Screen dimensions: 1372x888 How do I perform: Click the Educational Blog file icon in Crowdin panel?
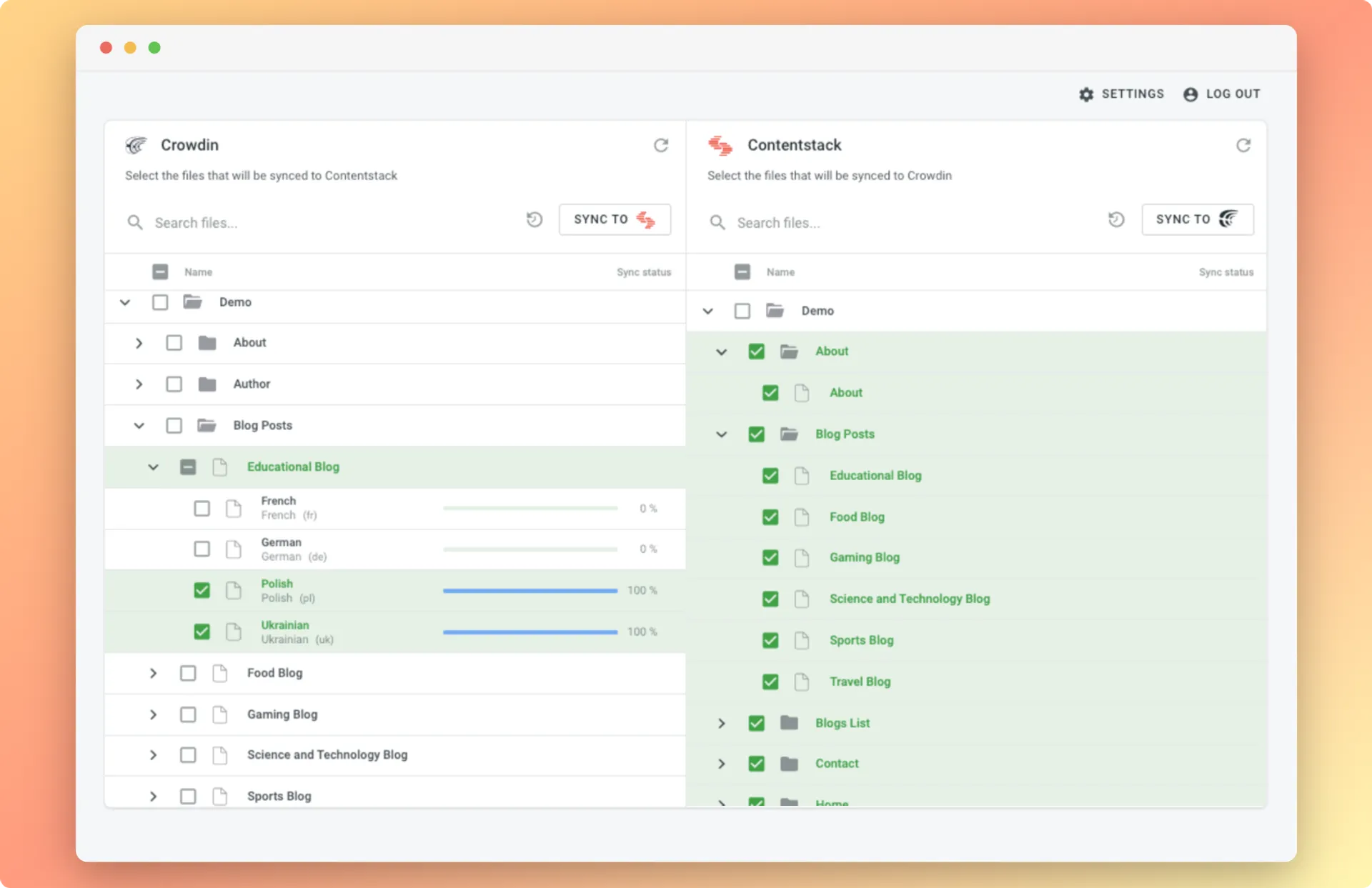220,467
